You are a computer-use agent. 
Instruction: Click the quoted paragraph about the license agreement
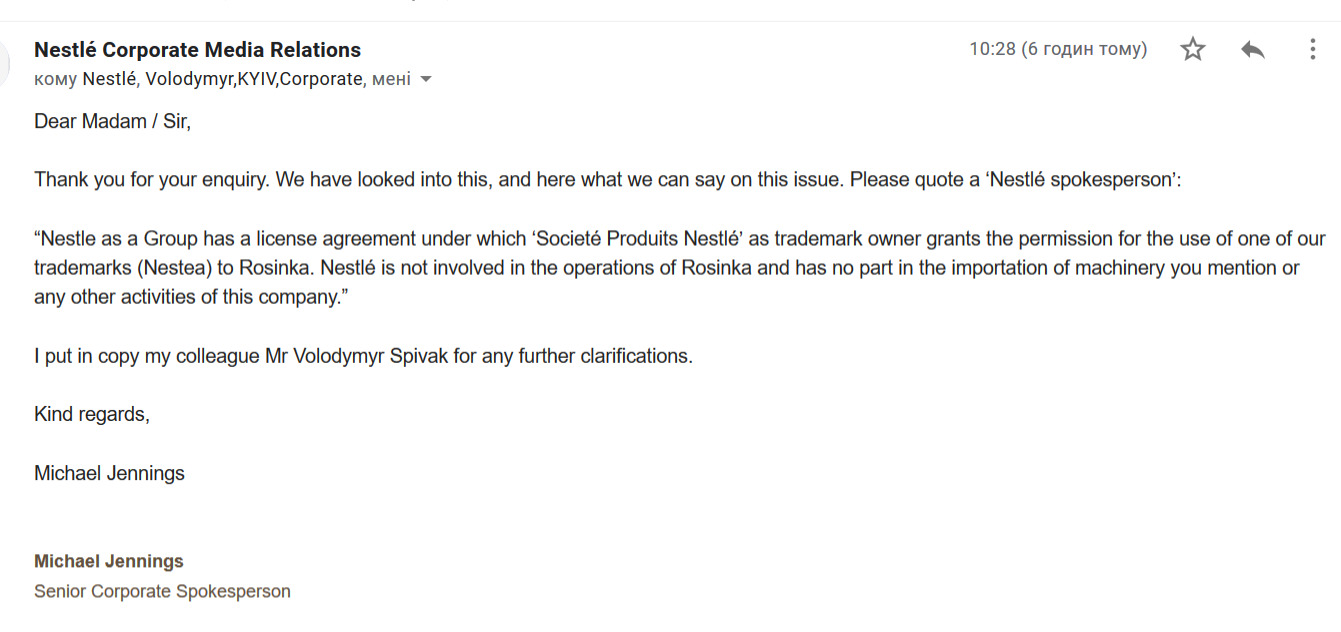click(x=680, y=268)
